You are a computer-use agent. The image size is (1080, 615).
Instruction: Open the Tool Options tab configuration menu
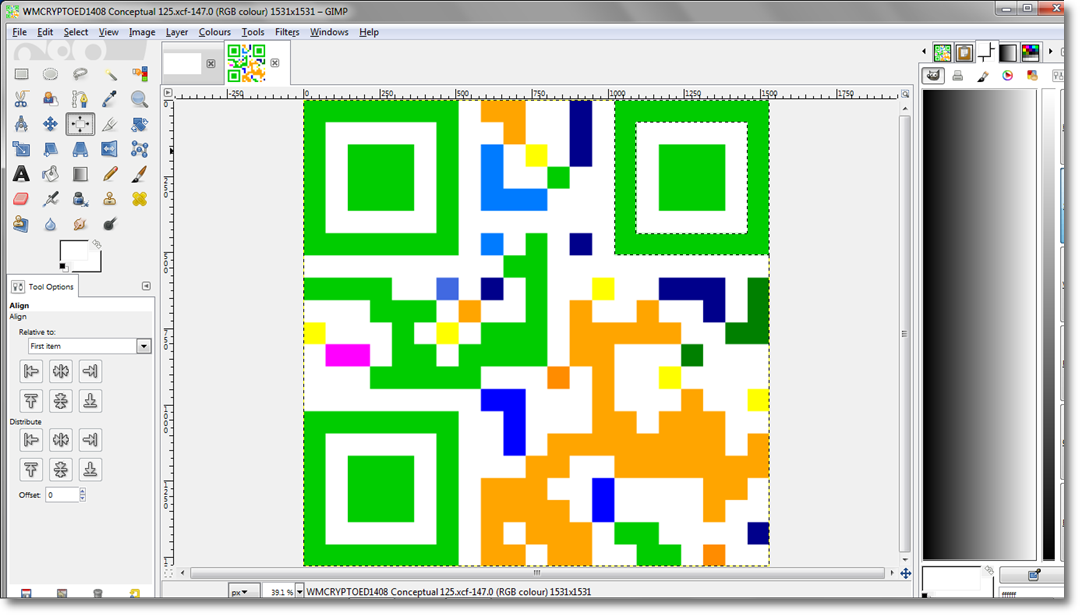point(146,286)
